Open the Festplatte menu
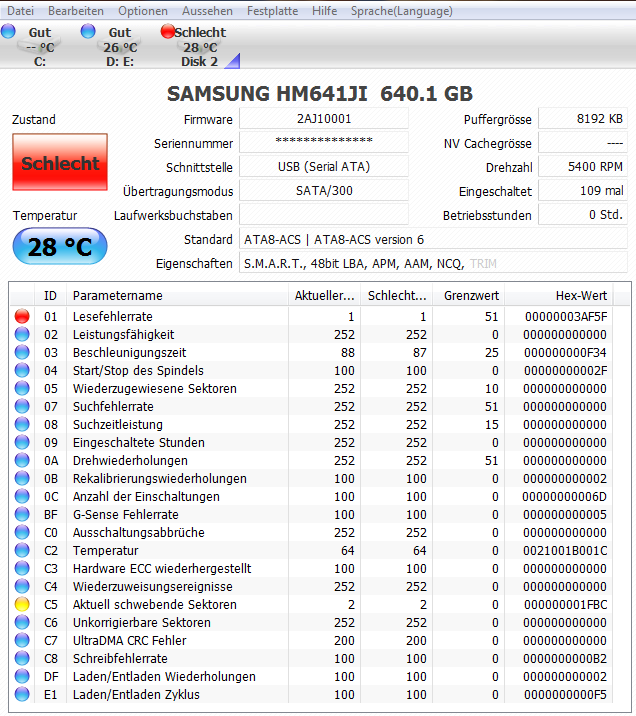 (x=273, y=11)
